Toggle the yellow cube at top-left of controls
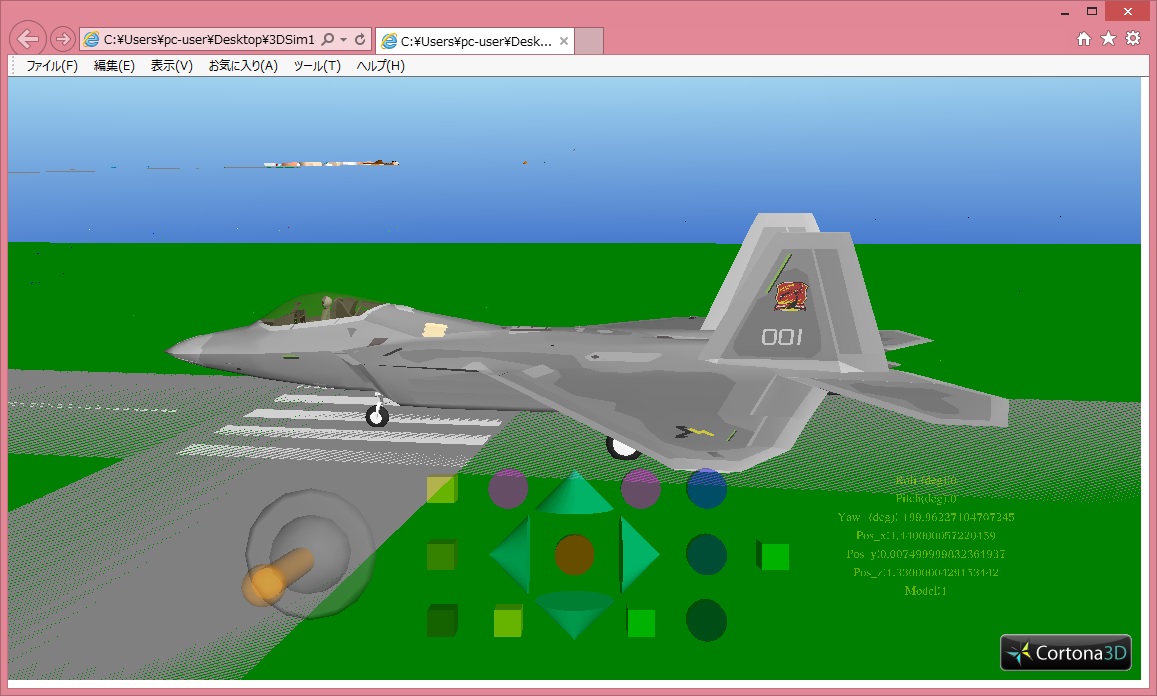Image resolution: width=1157 pixels, height=696 pixels. pos(441,489)
